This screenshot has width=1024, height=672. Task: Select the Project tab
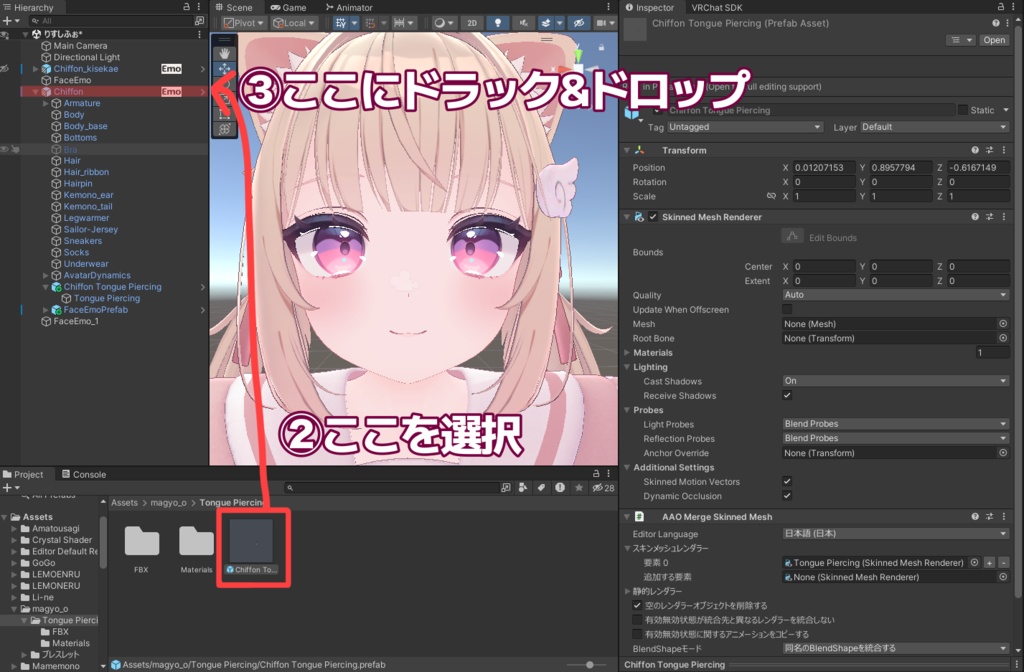pos(23,474)
